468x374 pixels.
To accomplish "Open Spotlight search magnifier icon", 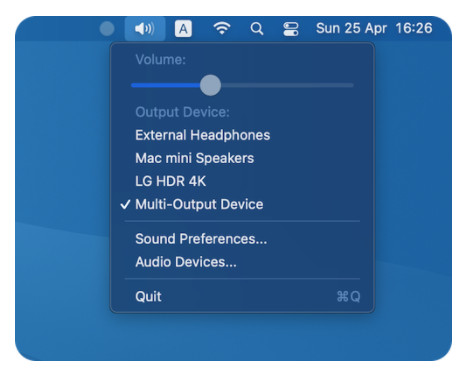I will click(x=257, y=29).
